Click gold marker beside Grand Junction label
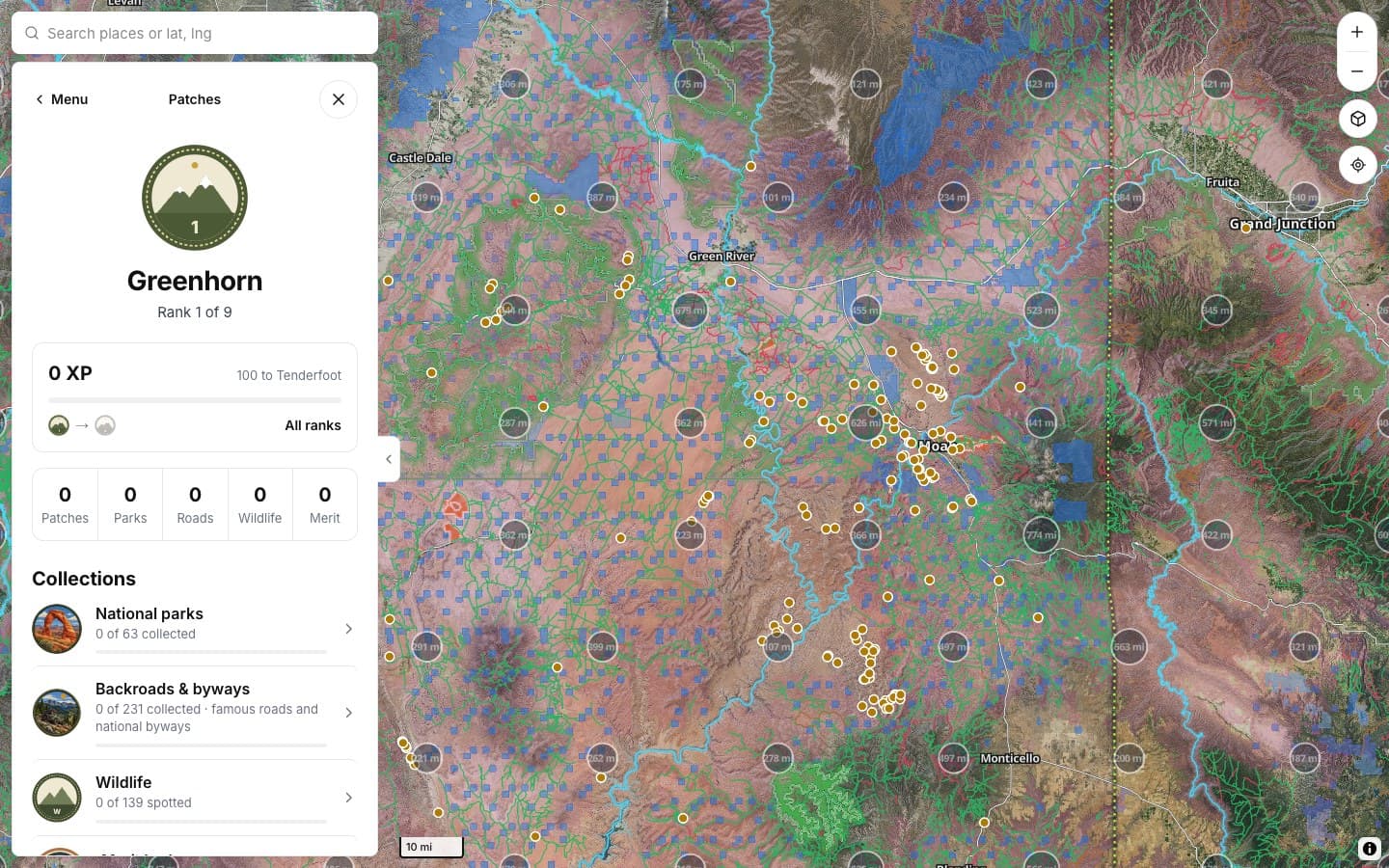This screenshot has height=868, width=1389. pos(1245,229)
